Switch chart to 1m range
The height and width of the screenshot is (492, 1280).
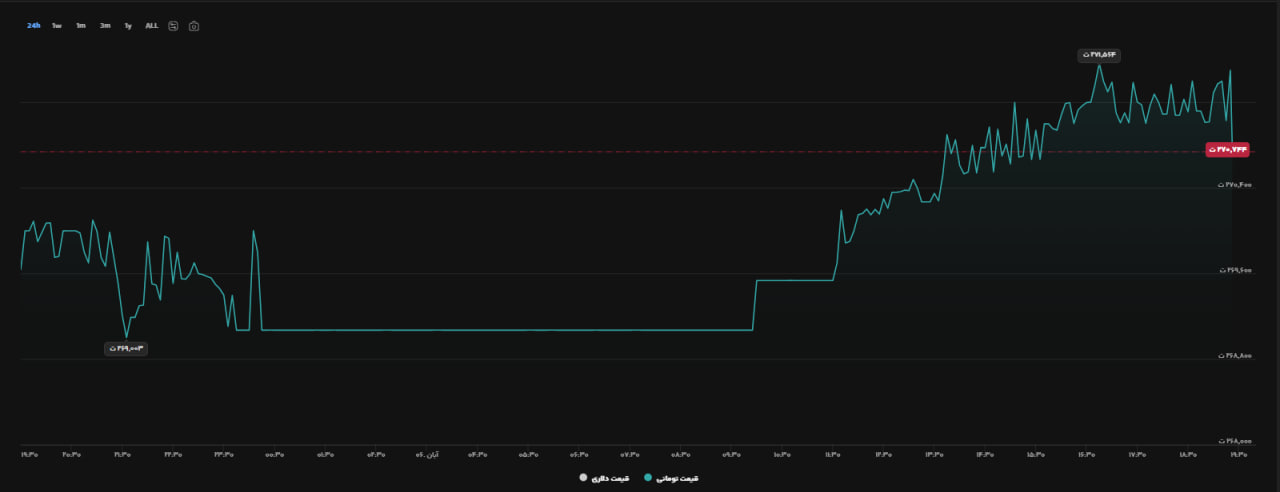coord(81,26)
